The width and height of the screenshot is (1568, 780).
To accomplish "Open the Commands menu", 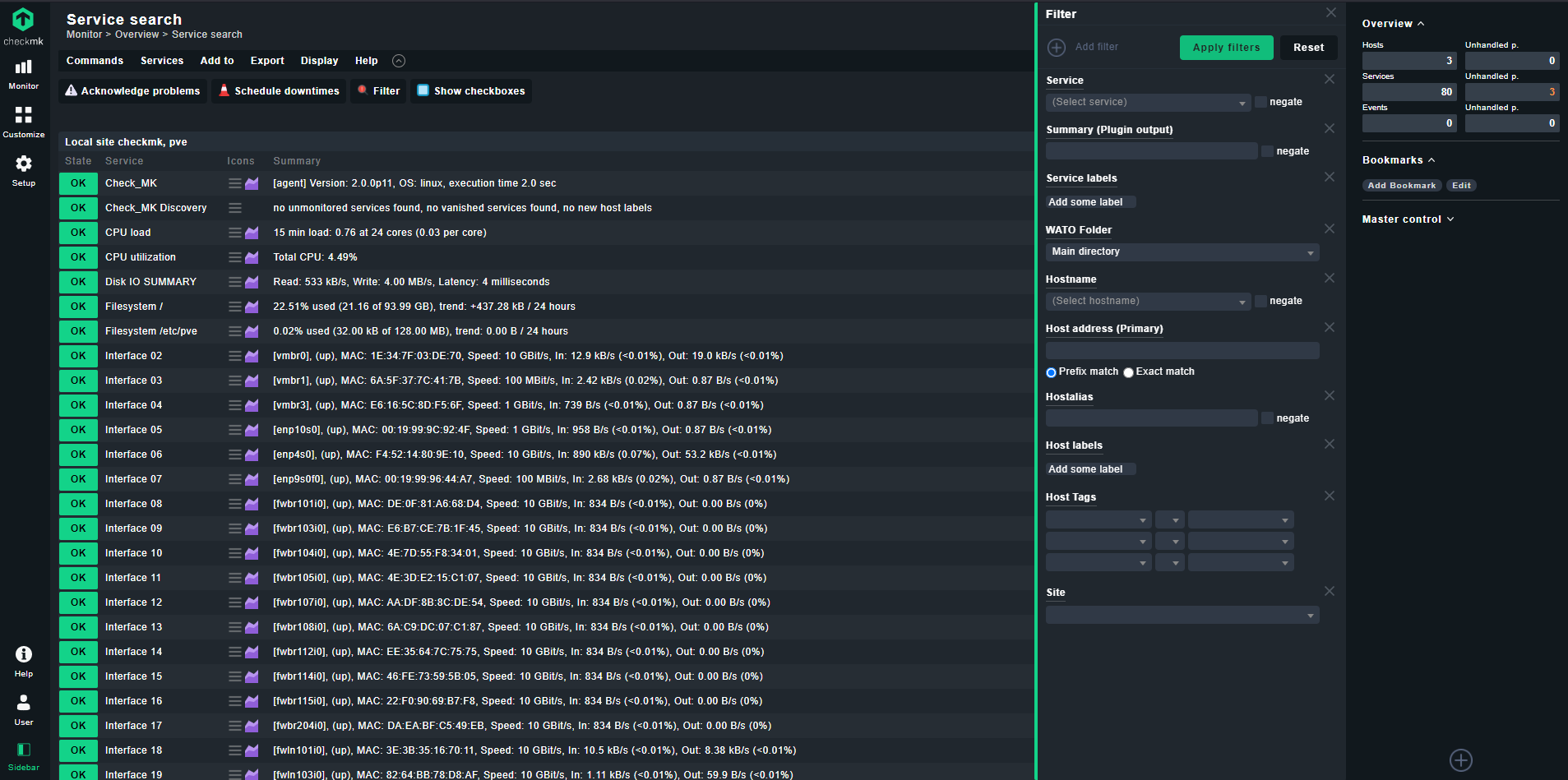I will (95, 61).
